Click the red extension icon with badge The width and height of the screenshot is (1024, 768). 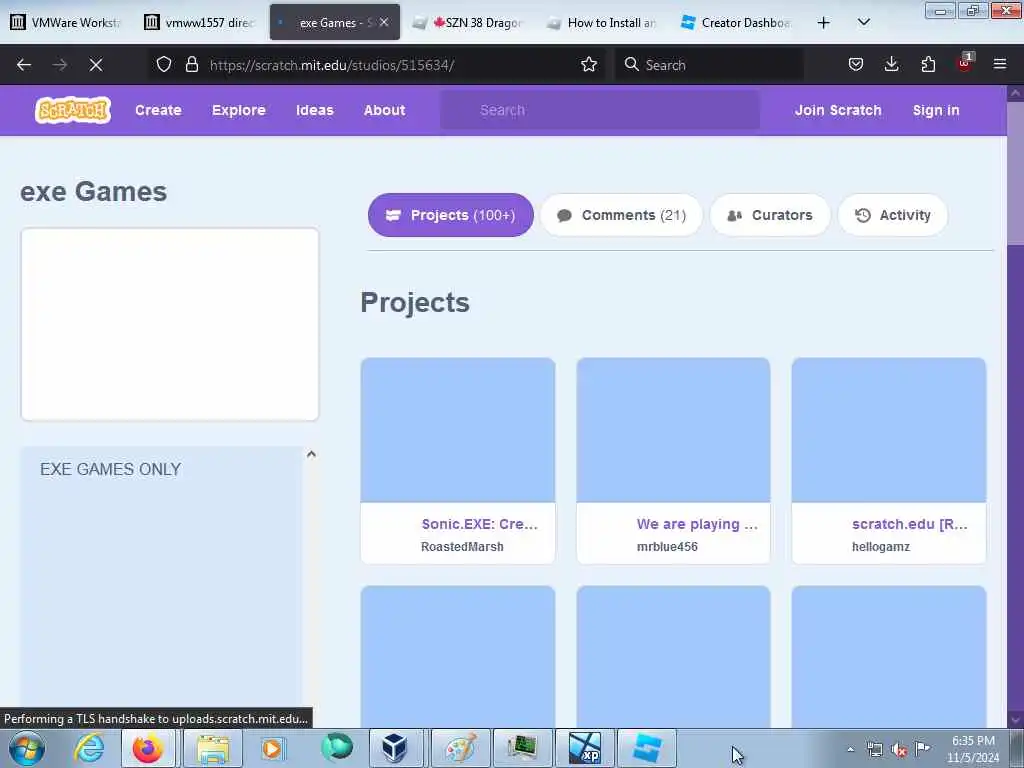[965, 63]
